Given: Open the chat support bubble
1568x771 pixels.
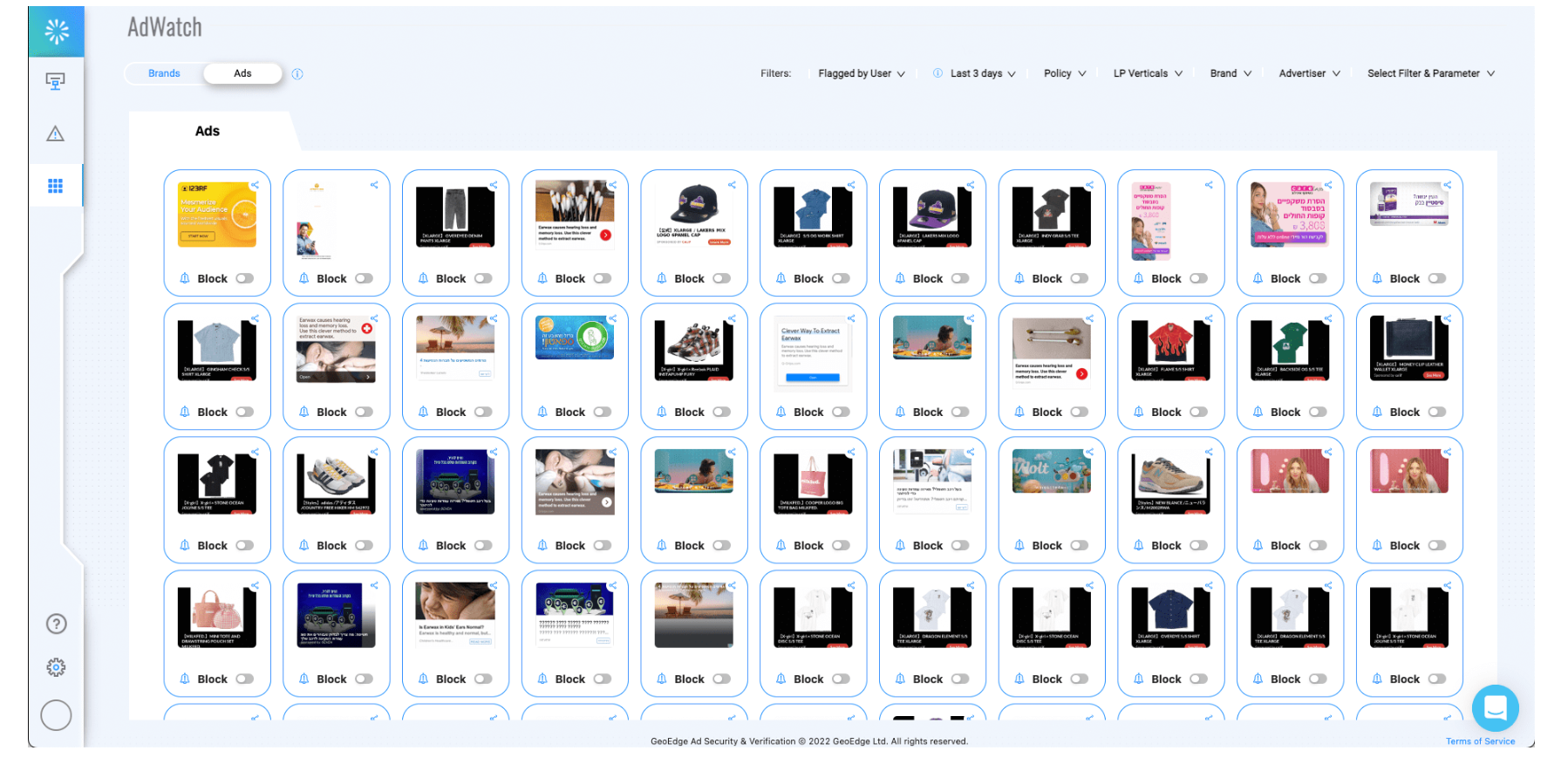Looking at the screenshot, I should click(1495, 707).
